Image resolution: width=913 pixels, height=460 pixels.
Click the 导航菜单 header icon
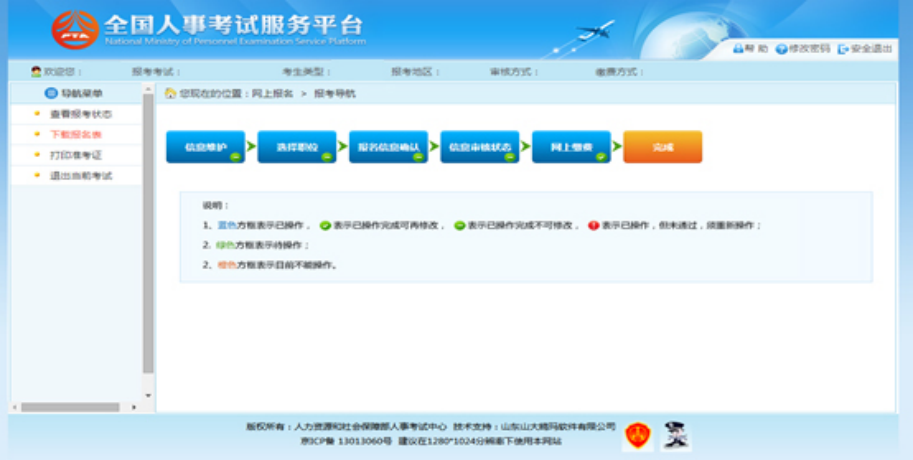pyautogui.click(x=50, y=93)
